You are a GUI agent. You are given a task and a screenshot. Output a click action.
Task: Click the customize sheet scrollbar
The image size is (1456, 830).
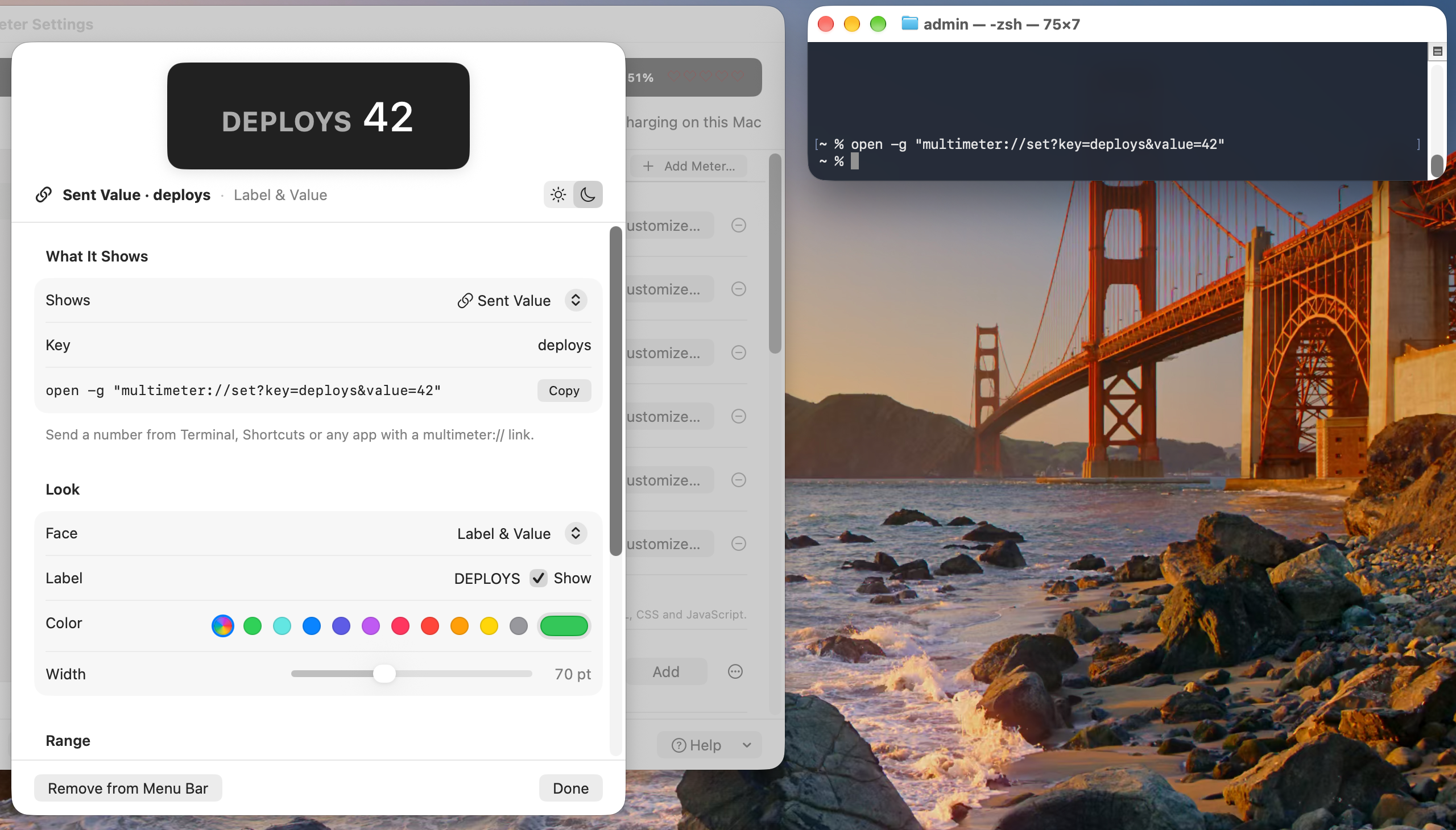(x=616, y=391)
